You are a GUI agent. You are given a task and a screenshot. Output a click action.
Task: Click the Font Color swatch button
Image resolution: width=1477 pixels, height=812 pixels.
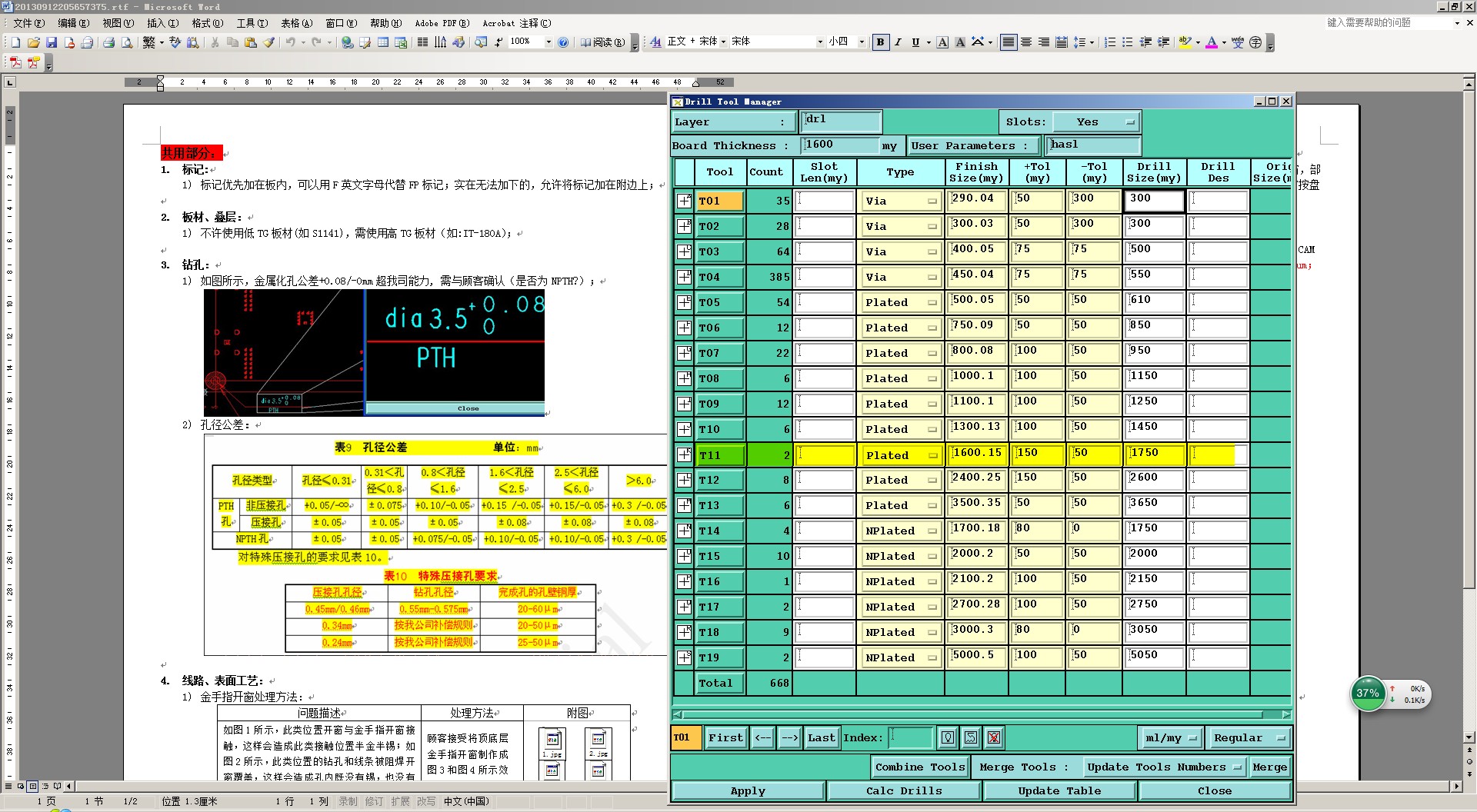point(1212,42)
